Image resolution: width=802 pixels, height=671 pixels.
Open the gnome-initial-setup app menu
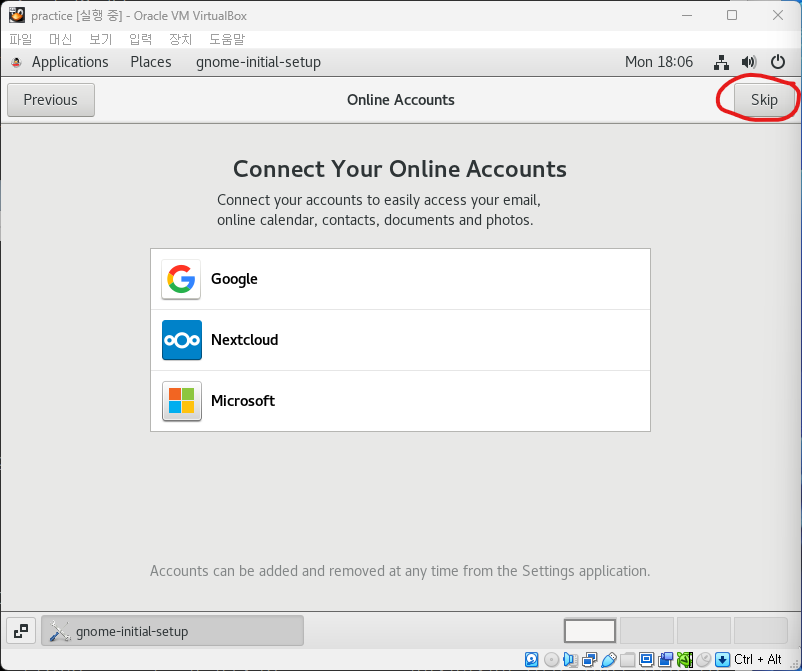pyautogui.click(x=258, y=62)
